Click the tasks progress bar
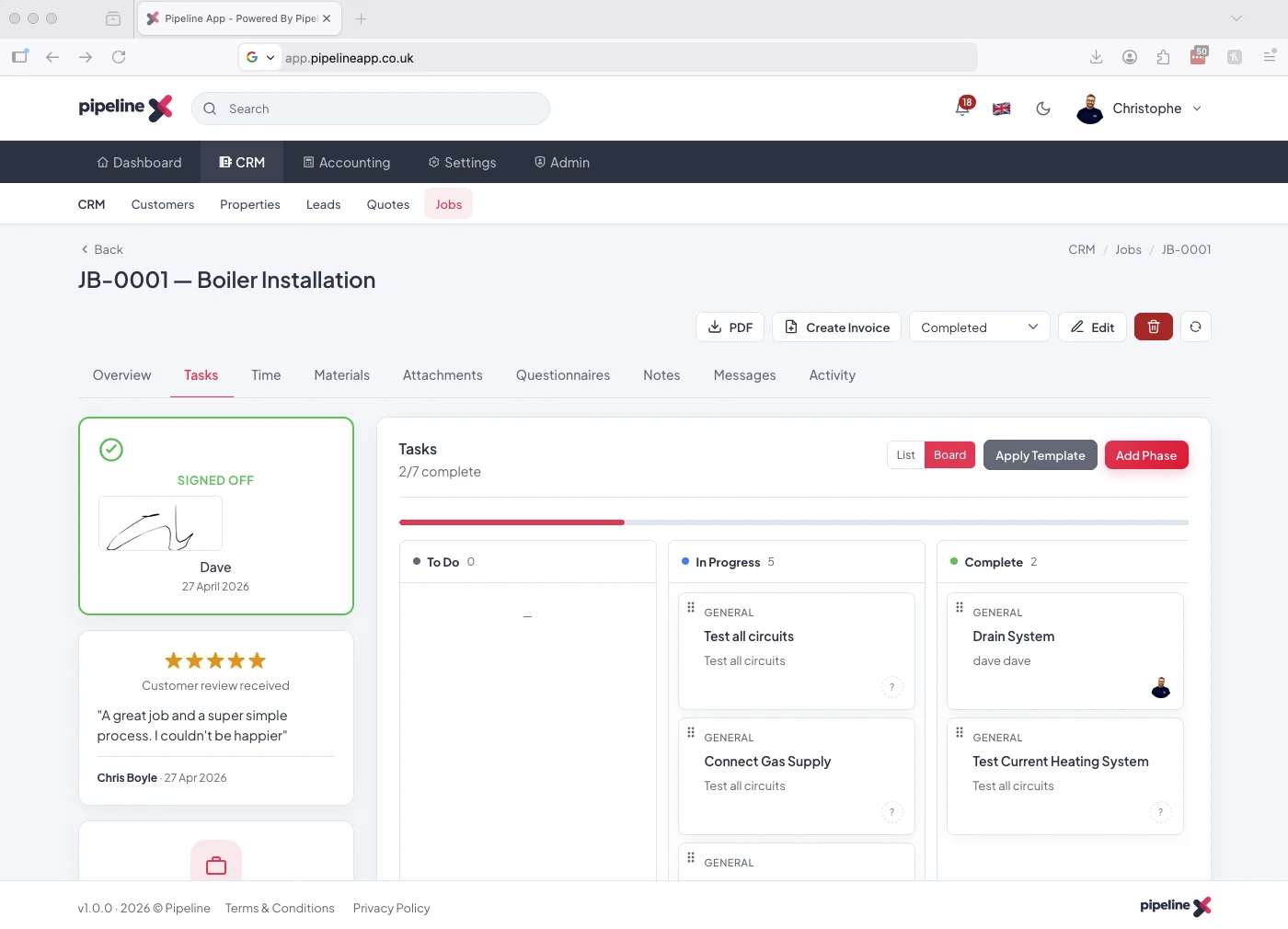The height and width of the screenshot is (929, 1288). [x=794, y=522]
